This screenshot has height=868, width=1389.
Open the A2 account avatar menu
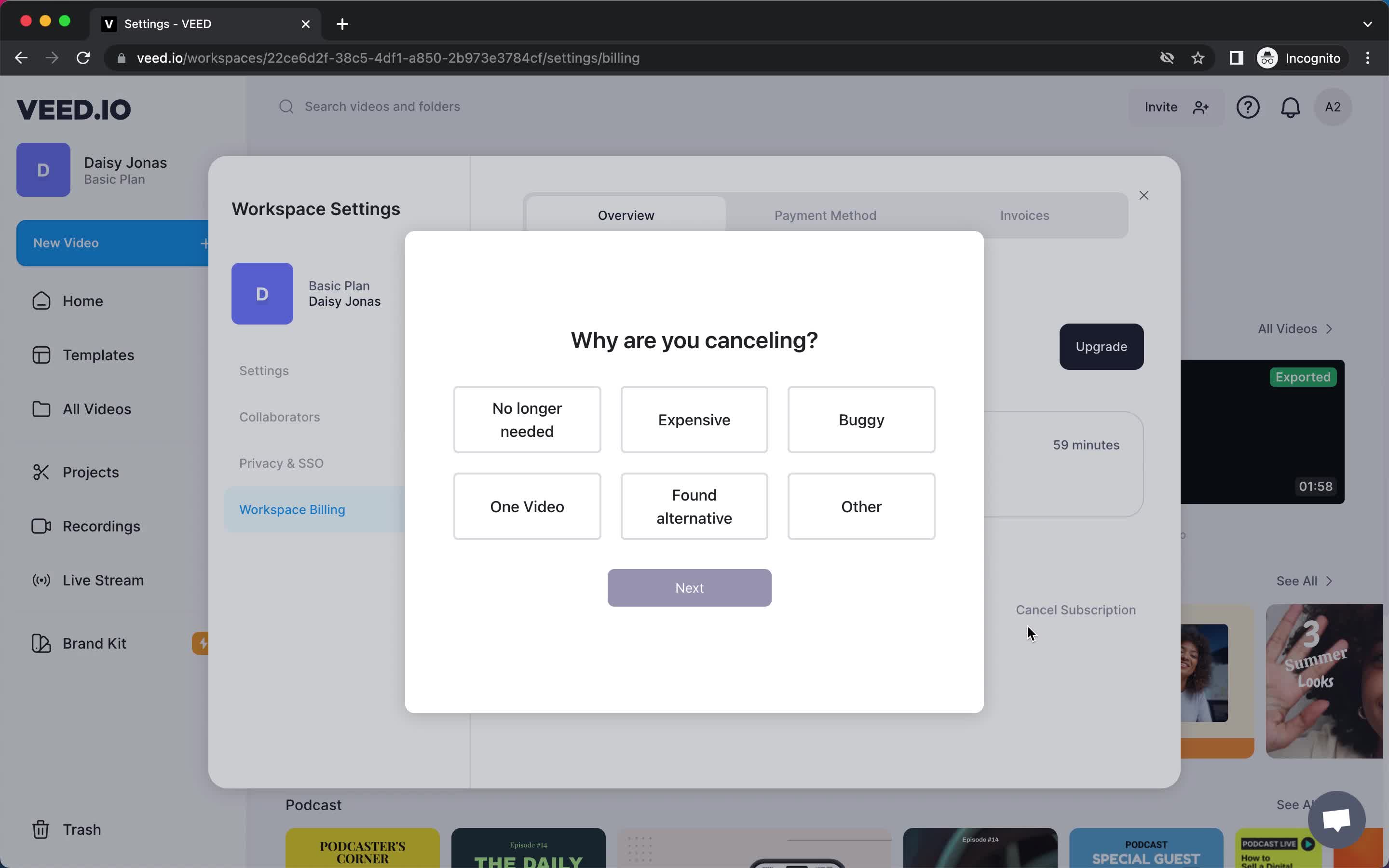pos(1332,108)
